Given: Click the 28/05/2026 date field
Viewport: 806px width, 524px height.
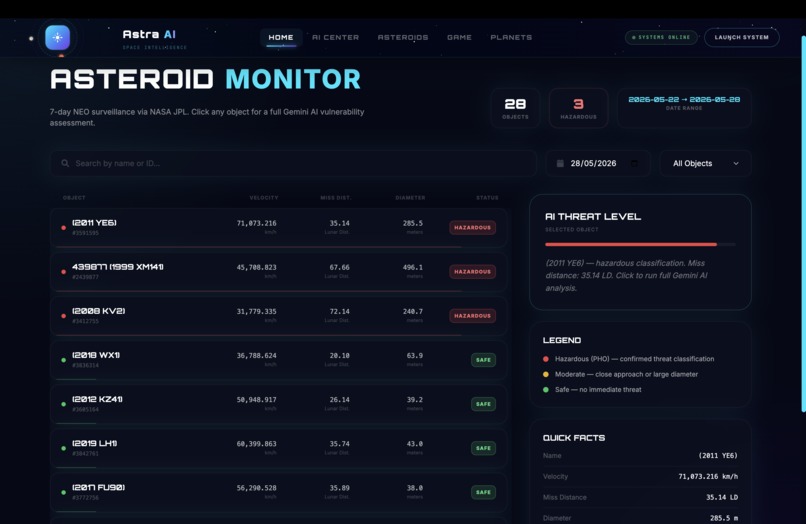Looking at the screenshot, I should point(598,163).
